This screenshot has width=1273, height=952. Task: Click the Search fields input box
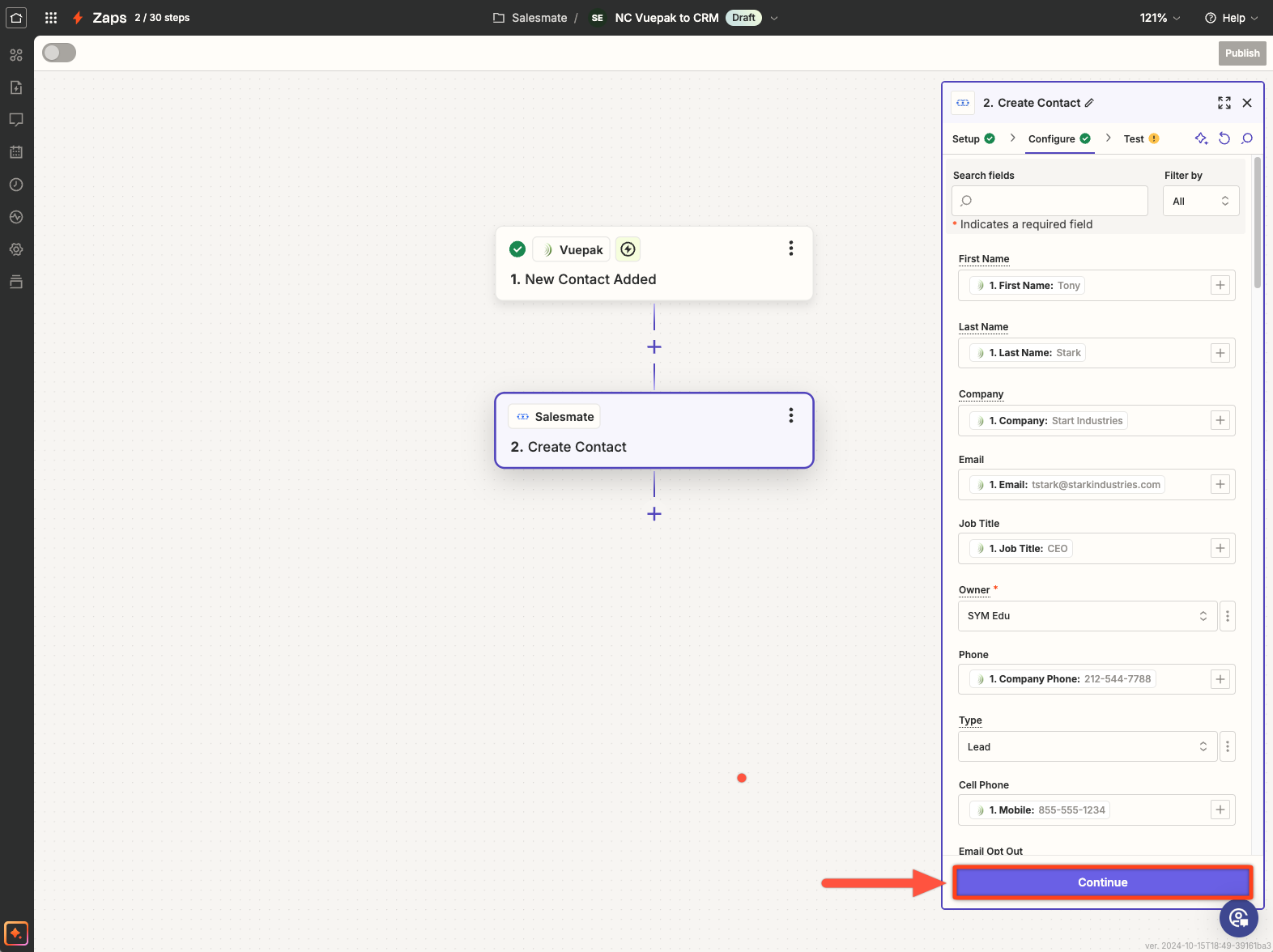point(1049,201)
